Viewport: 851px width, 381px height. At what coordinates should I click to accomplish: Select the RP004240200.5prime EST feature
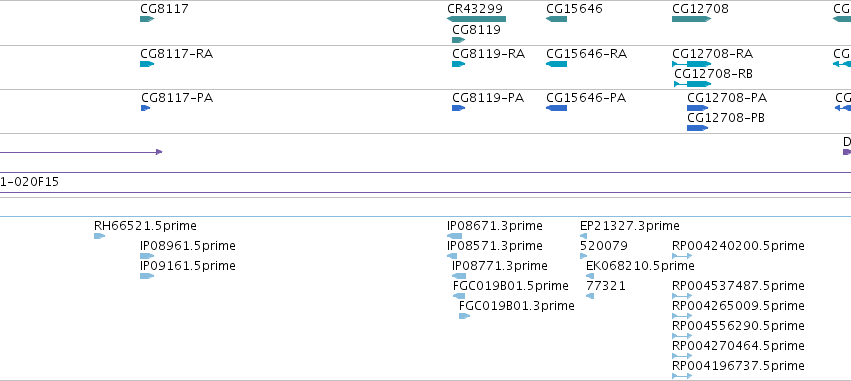tap(682, 256)
